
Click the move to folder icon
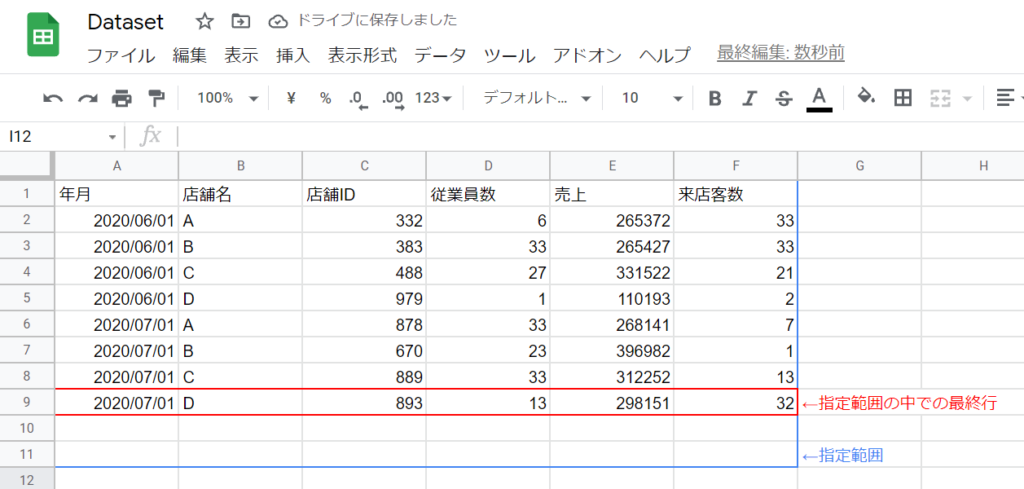[x=240, y=21]
